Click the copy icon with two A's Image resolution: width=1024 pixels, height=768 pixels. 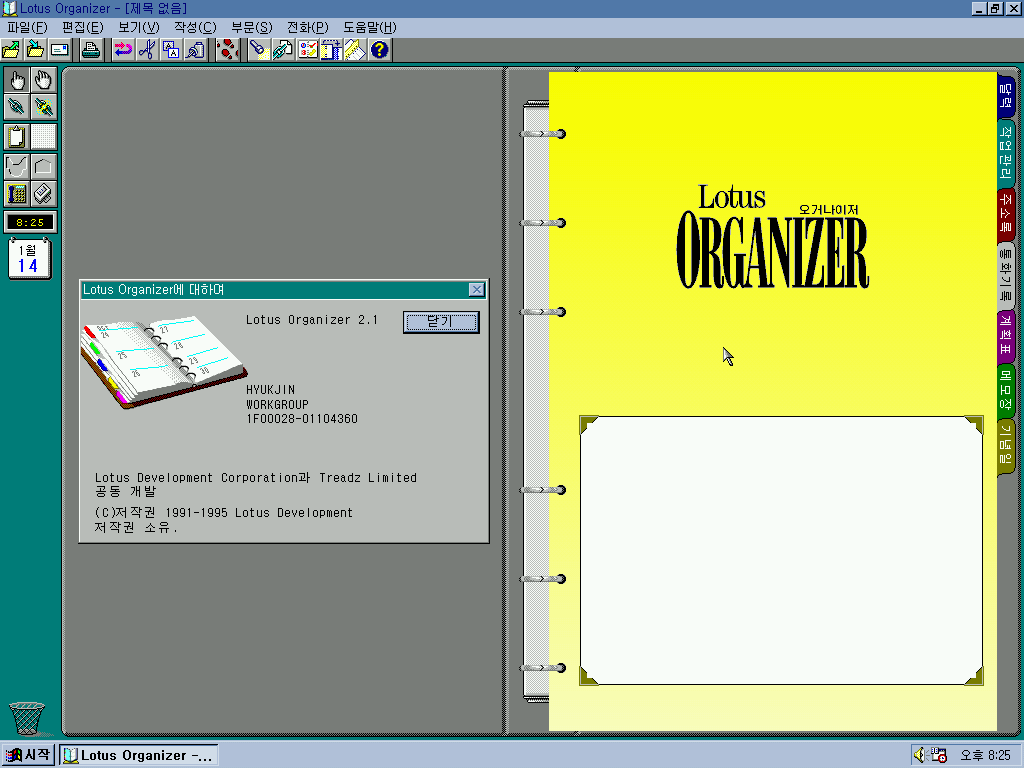pyautogui.click(x=171, y=50)
